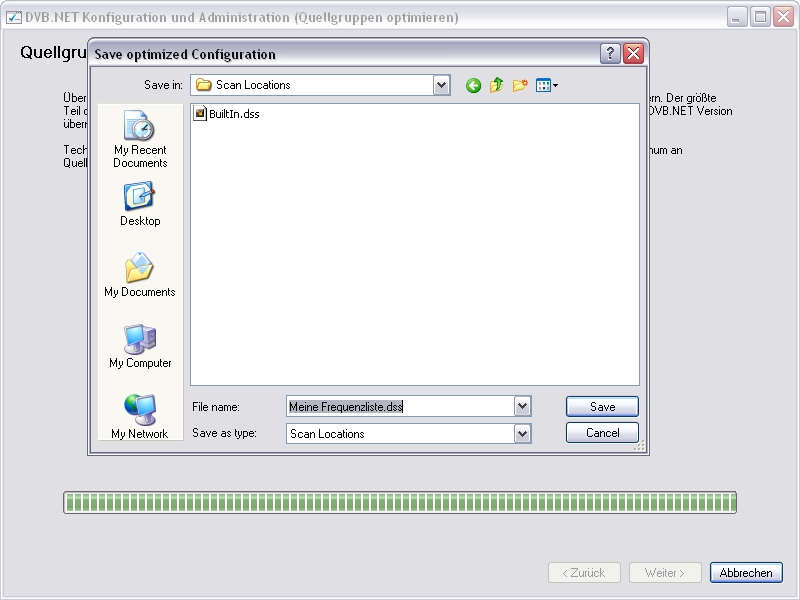Expand the Save in folder dropdown
This screenshot has width=800, height=600.
(442, 86)
